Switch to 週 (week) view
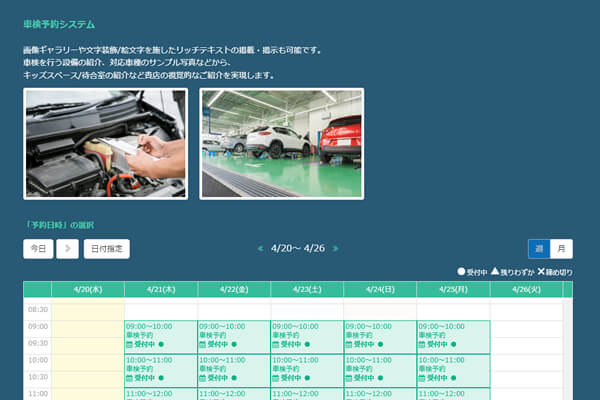Viewport: 600px width, 400px height. (539, 249)
